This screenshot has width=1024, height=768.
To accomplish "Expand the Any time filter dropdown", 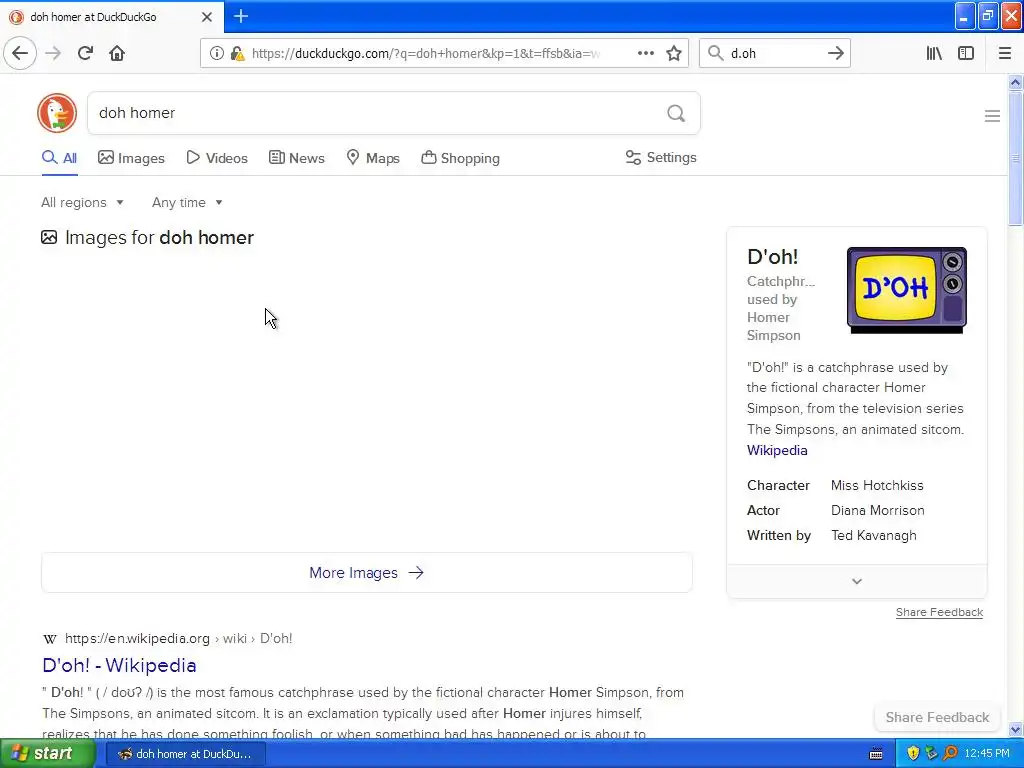I will point(187,202).
